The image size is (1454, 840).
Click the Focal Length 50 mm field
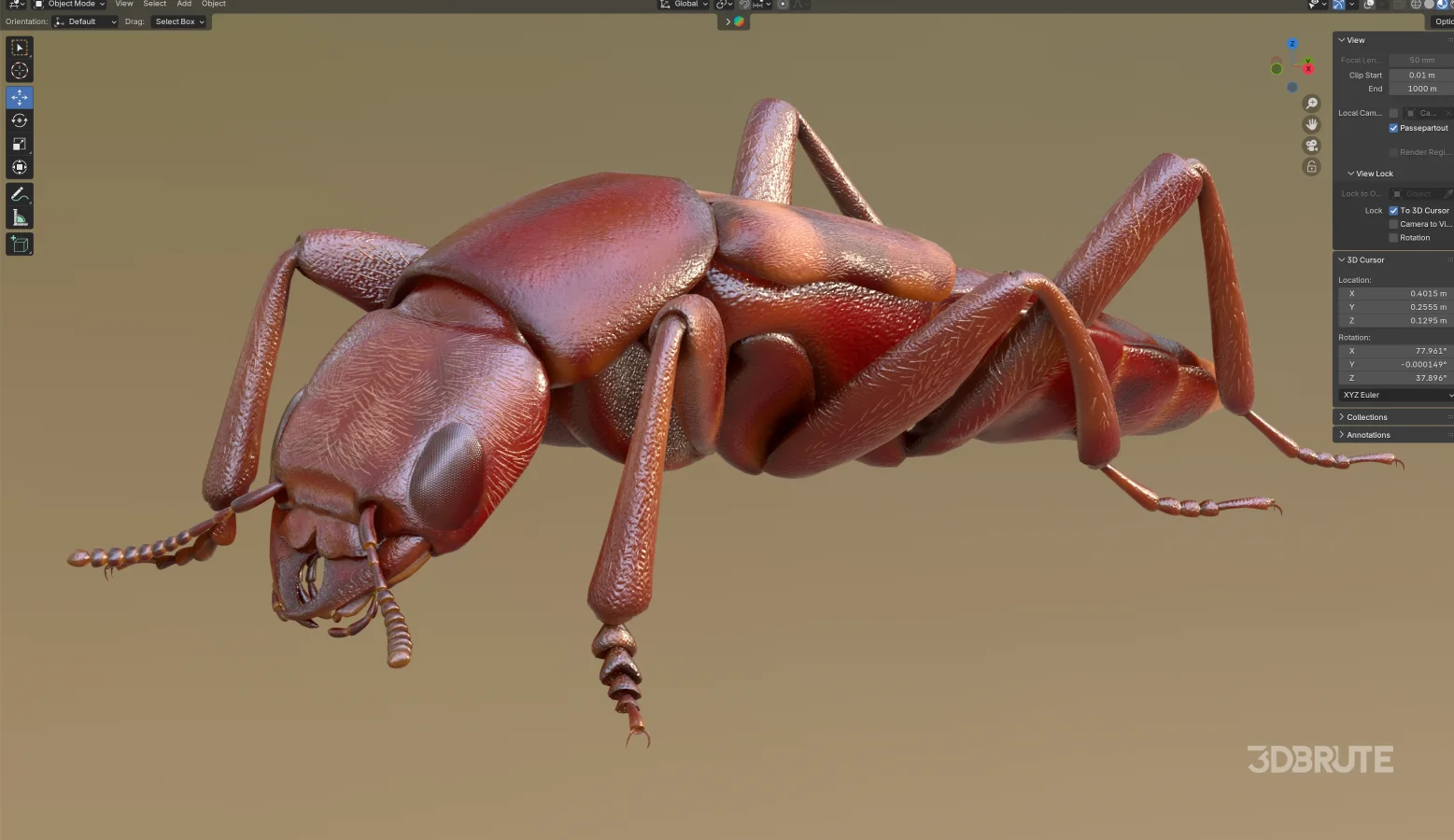[x=1420, y=60]
